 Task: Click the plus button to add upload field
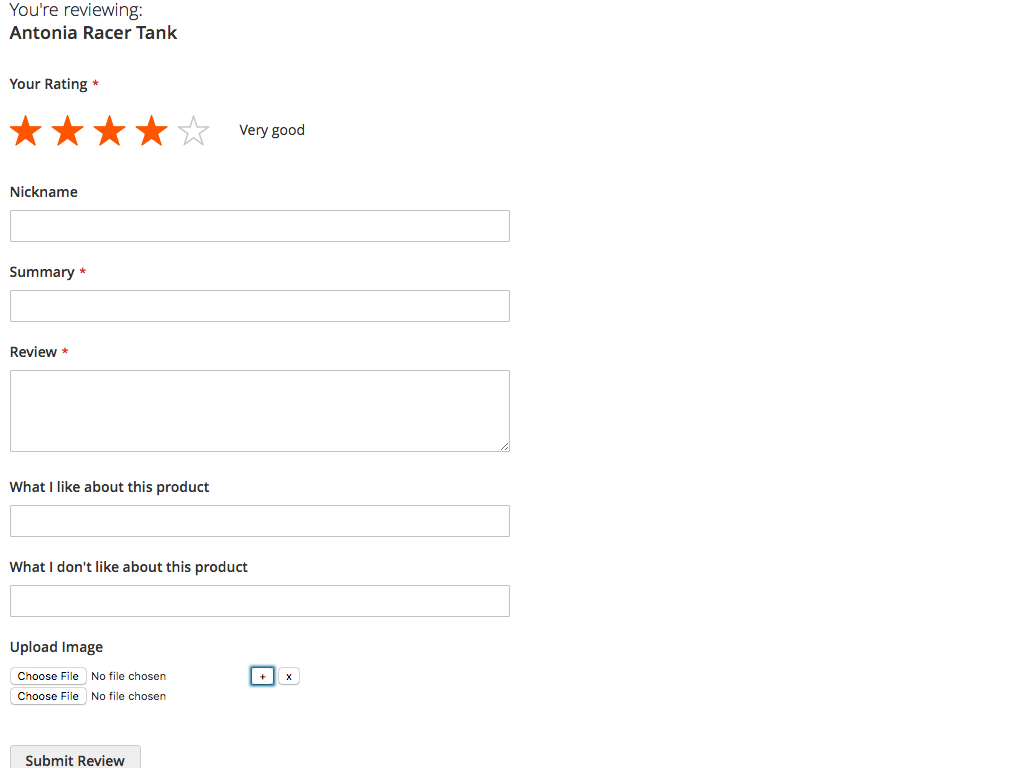pos(263,677)
